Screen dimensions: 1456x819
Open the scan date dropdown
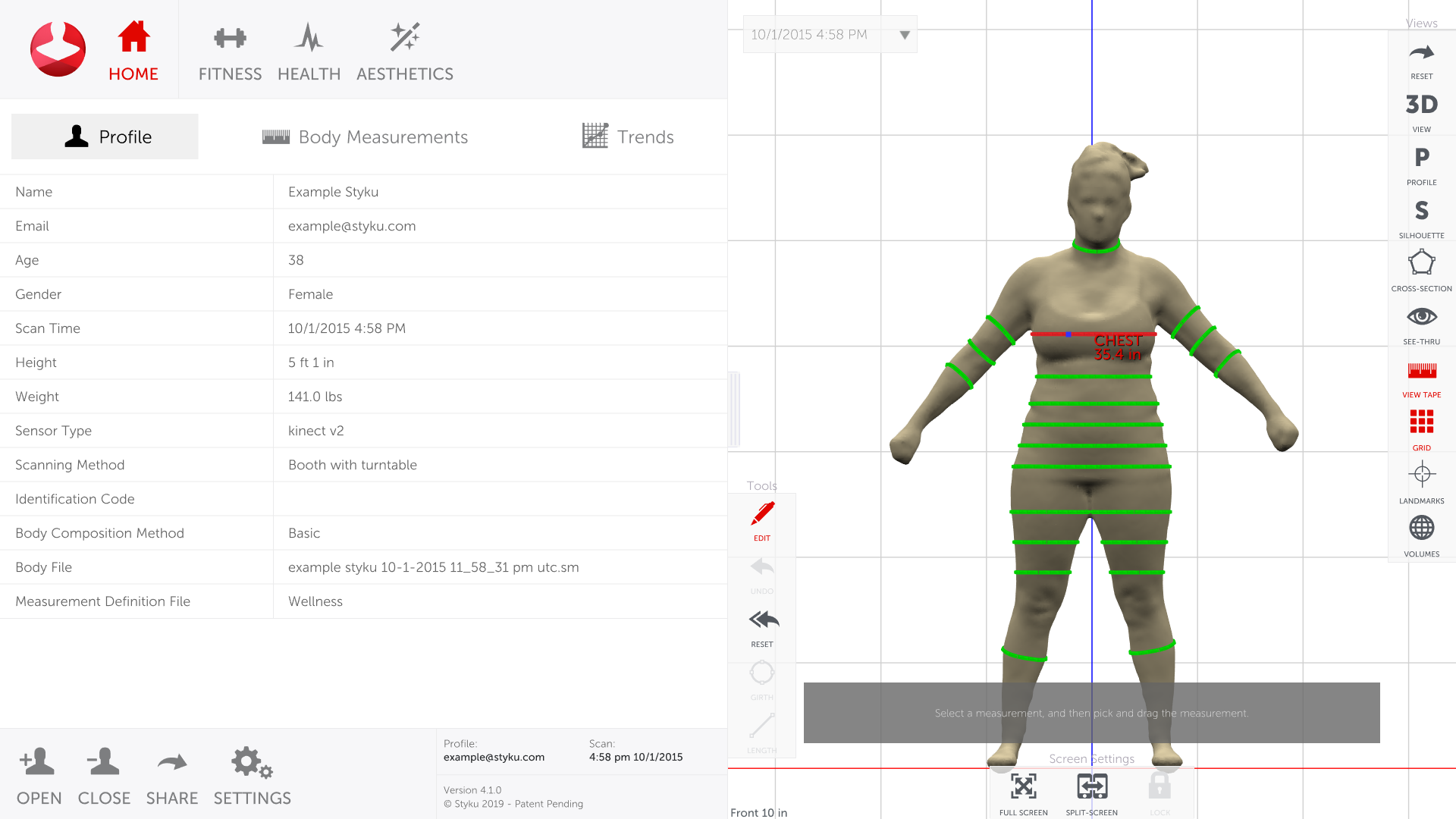pyautogui.click(x=905, y=35)
